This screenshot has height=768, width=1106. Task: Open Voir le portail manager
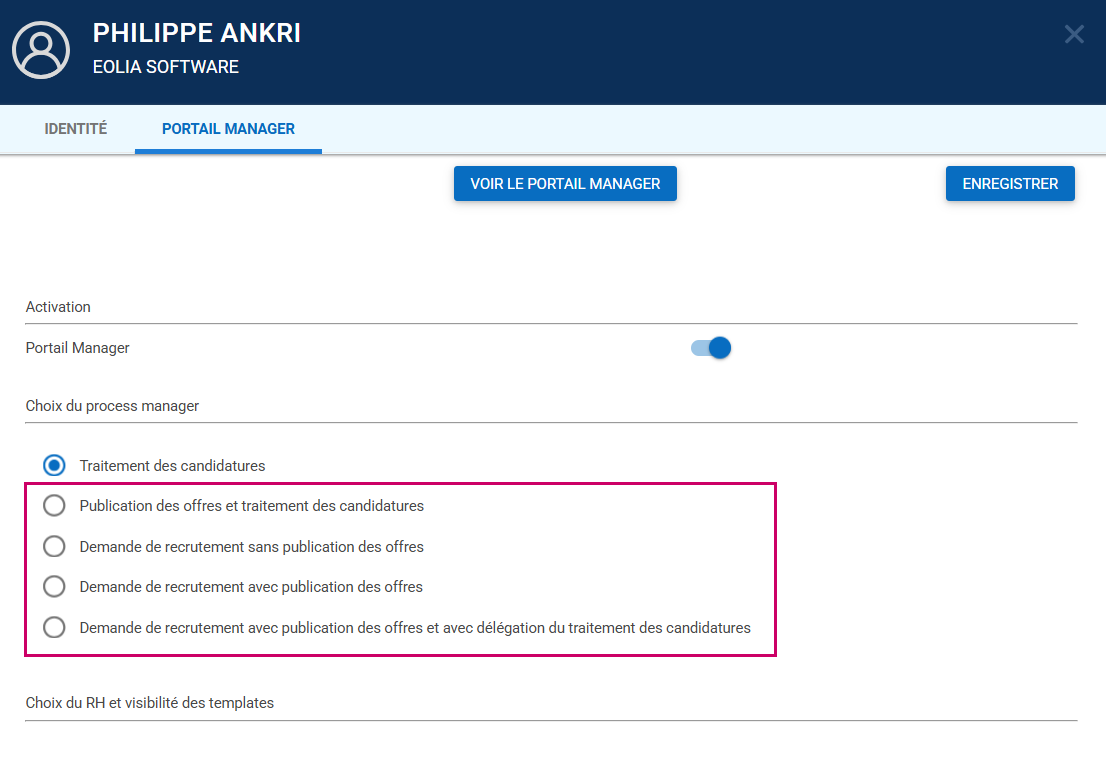pos(565,184)
